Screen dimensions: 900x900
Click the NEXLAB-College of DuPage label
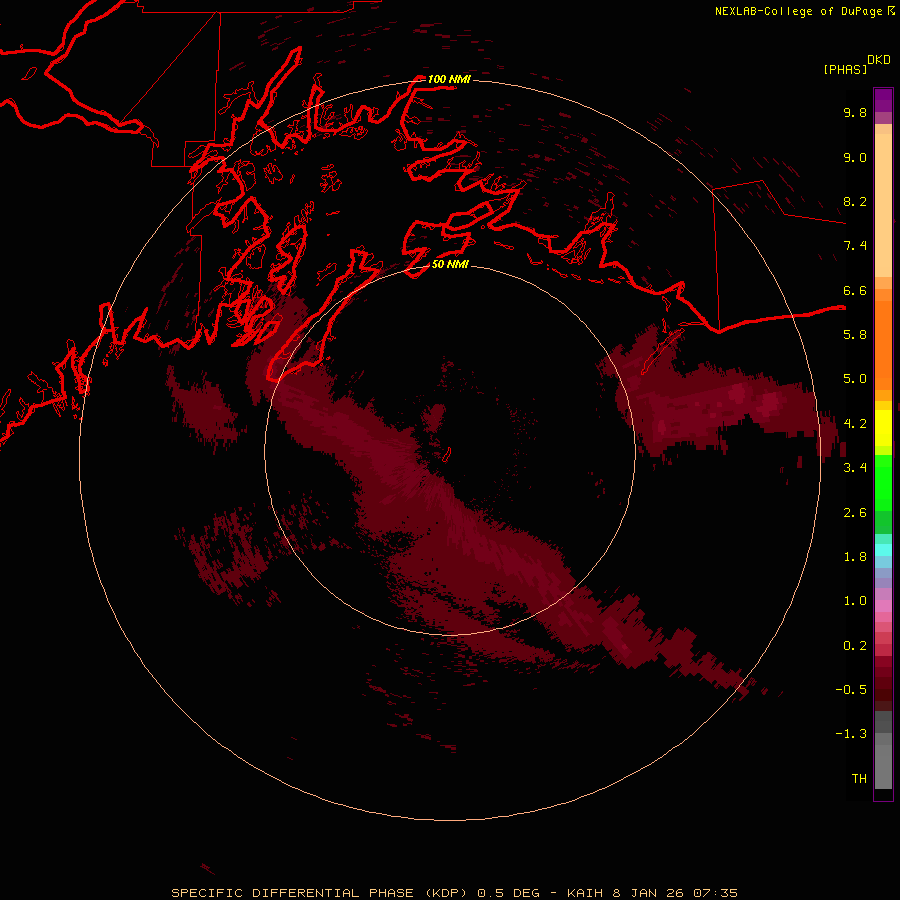tap(798, 11)
